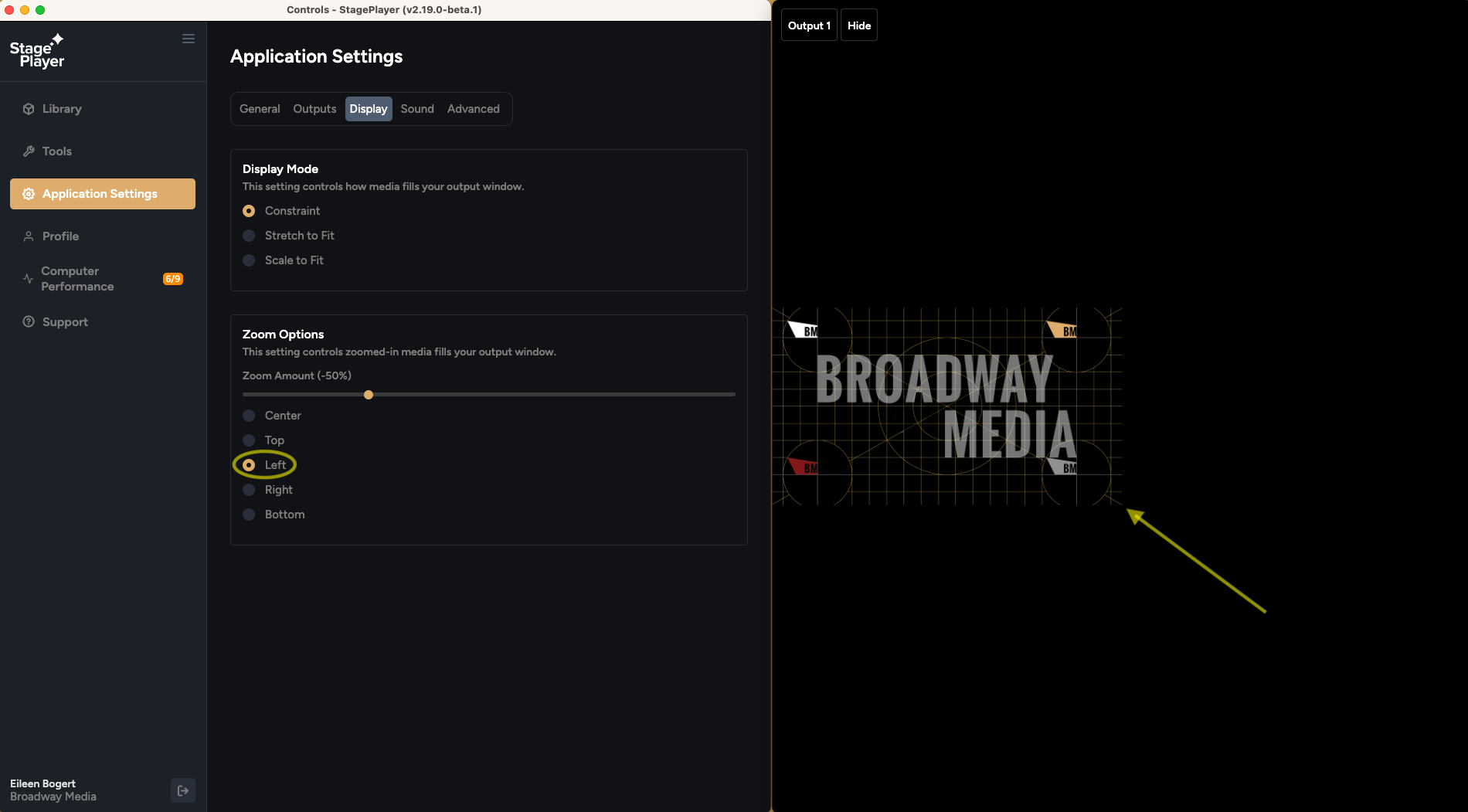
Task: Click the Application Settings page heading
Action: tap(317, 56)
